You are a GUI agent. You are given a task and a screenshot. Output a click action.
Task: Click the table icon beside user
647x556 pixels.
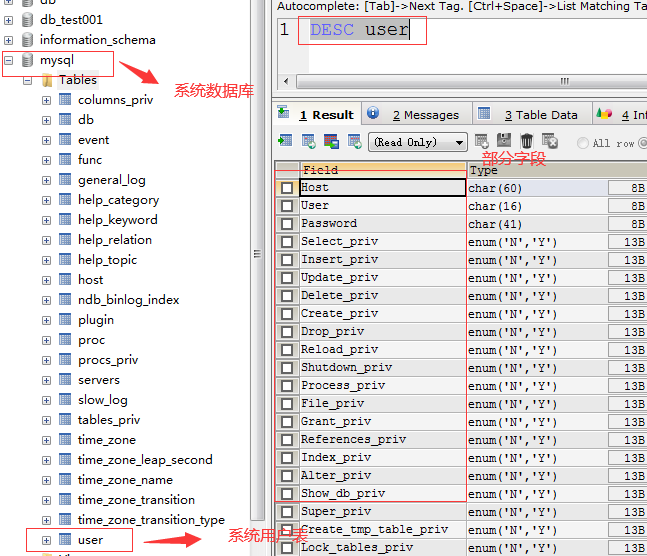pyautogui.click(x=65, y=539)
